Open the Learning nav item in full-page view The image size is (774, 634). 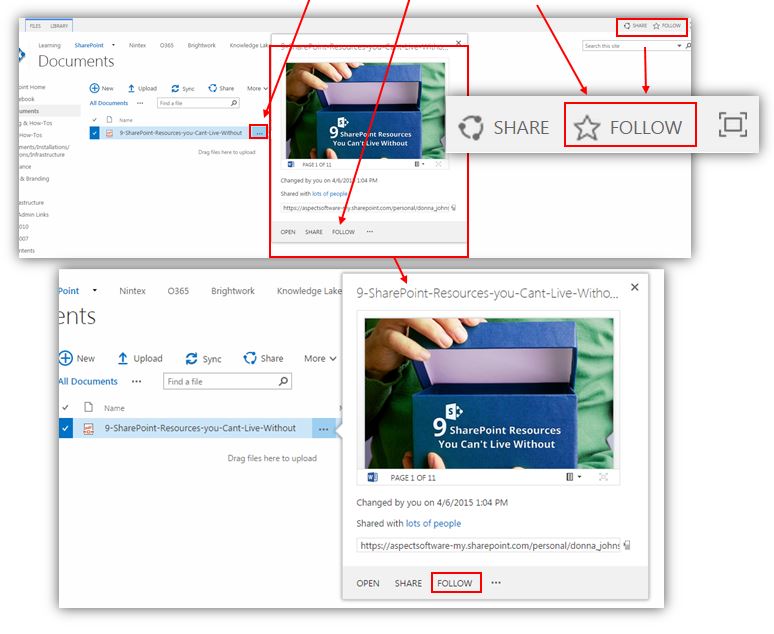(49, 45)
